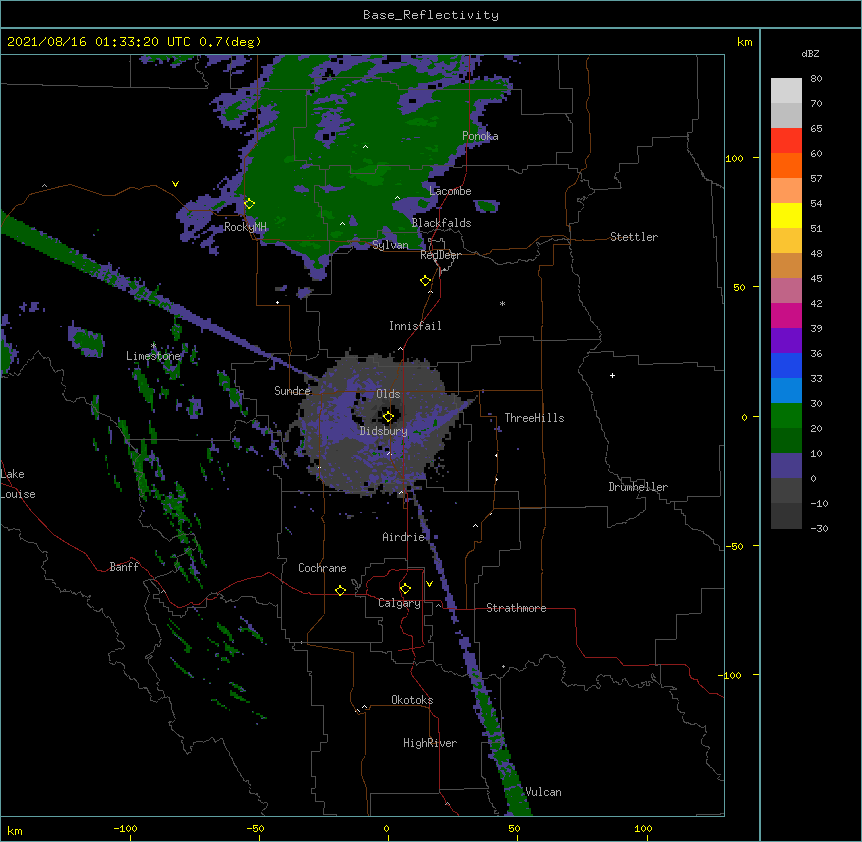Click the Olds city label
Screen dimensions: 862x842
point(388,394)
